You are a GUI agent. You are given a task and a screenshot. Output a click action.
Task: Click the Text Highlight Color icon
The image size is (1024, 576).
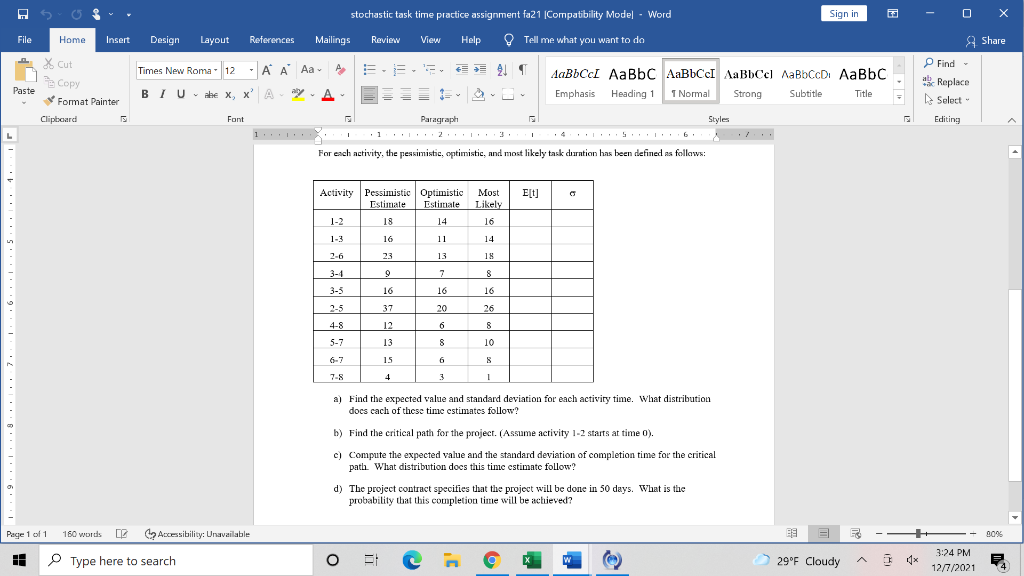pyautogui.click(x=296, y=94)
